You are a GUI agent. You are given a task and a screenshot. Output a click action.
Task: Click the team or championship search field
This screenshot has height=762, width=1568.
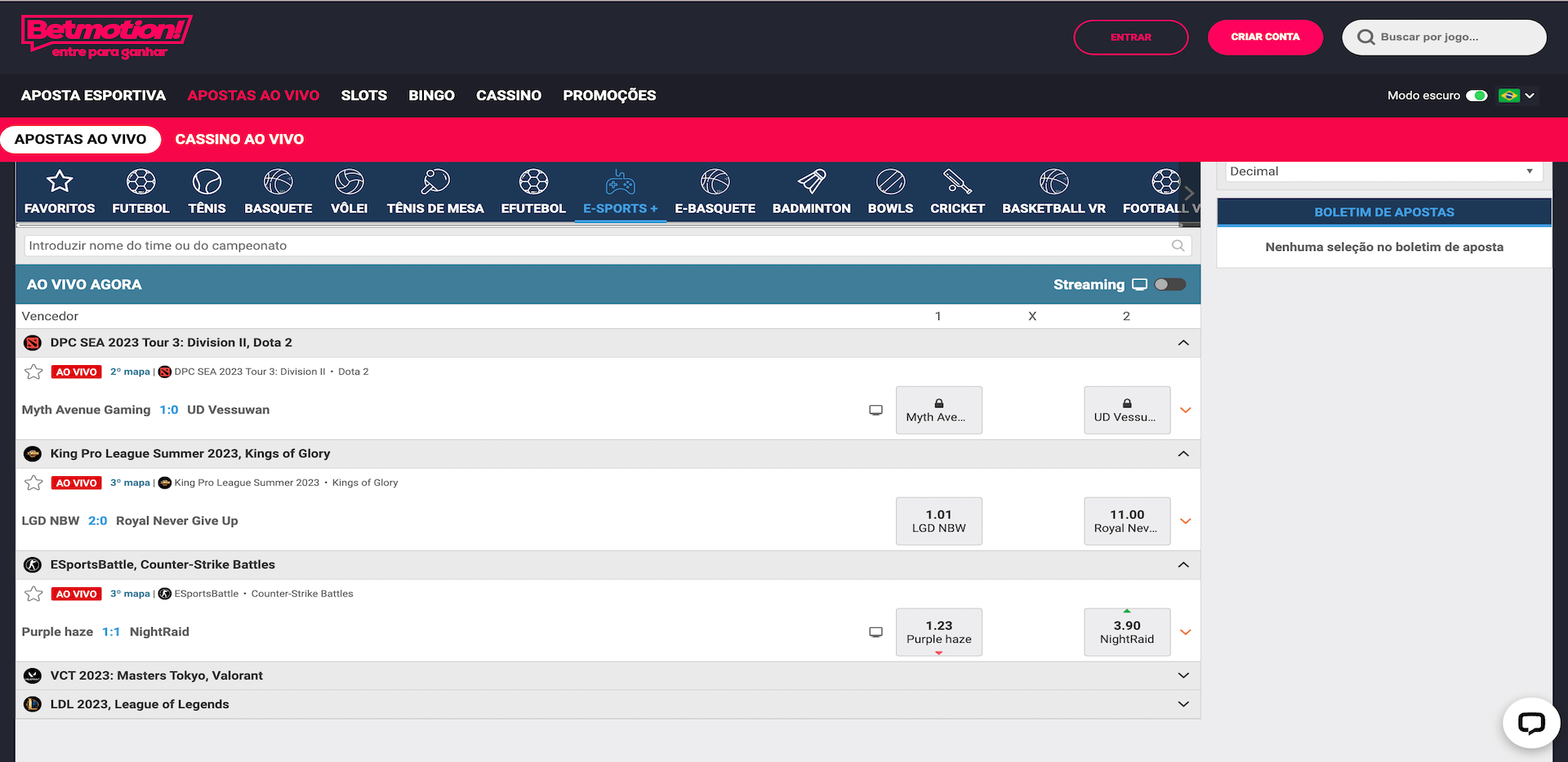point(596,246)
